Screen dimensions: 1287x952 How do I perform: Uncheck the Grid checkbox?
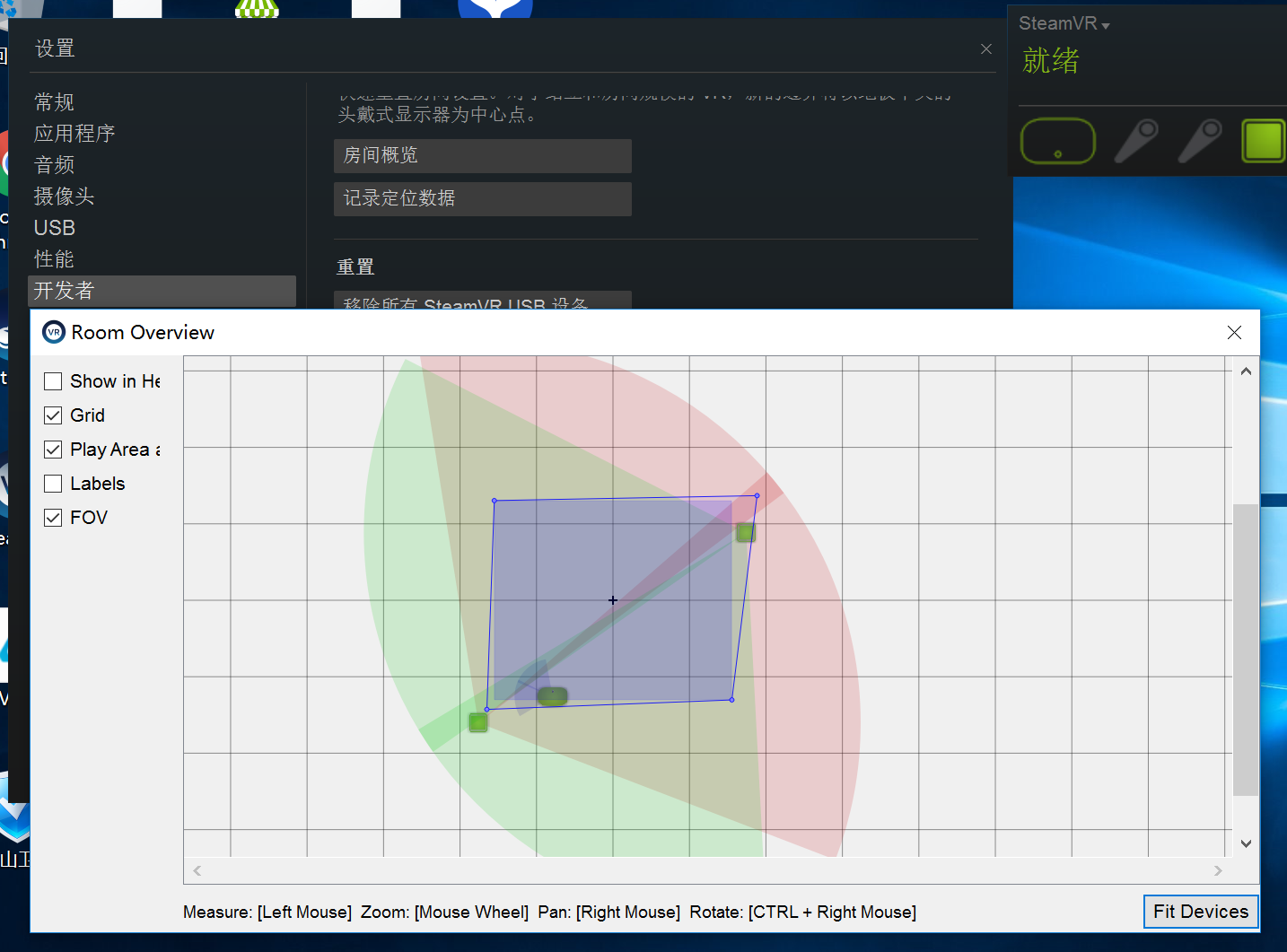point(53,415)
